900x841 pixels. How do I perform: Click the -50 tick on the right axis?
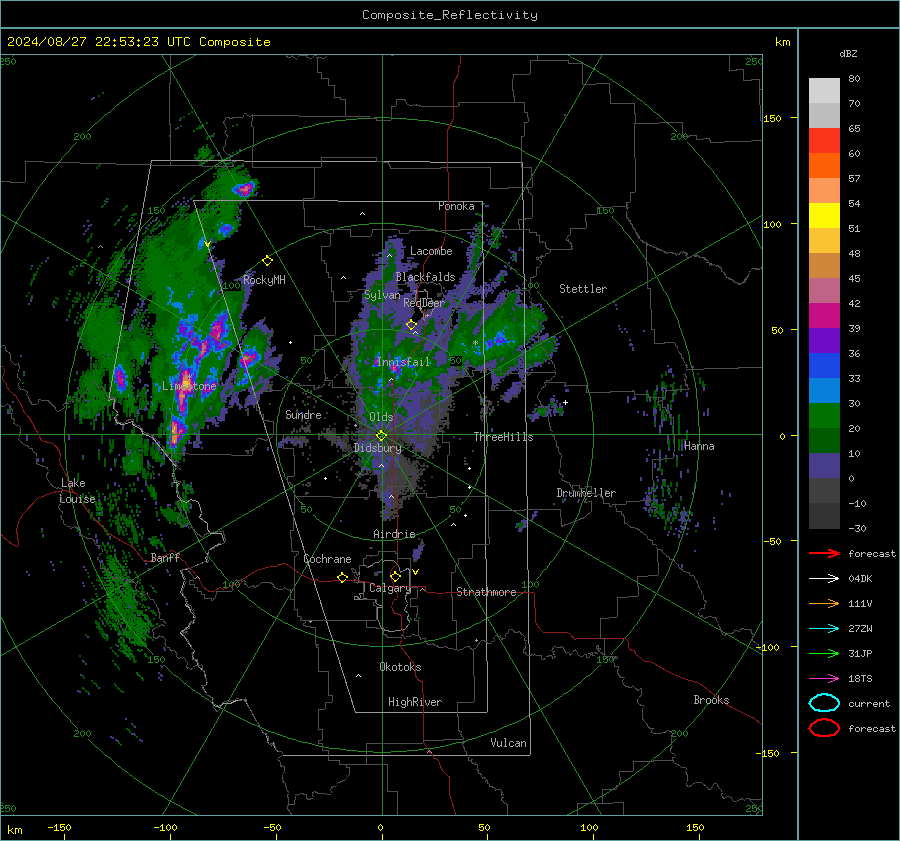(x=773, y=541)
